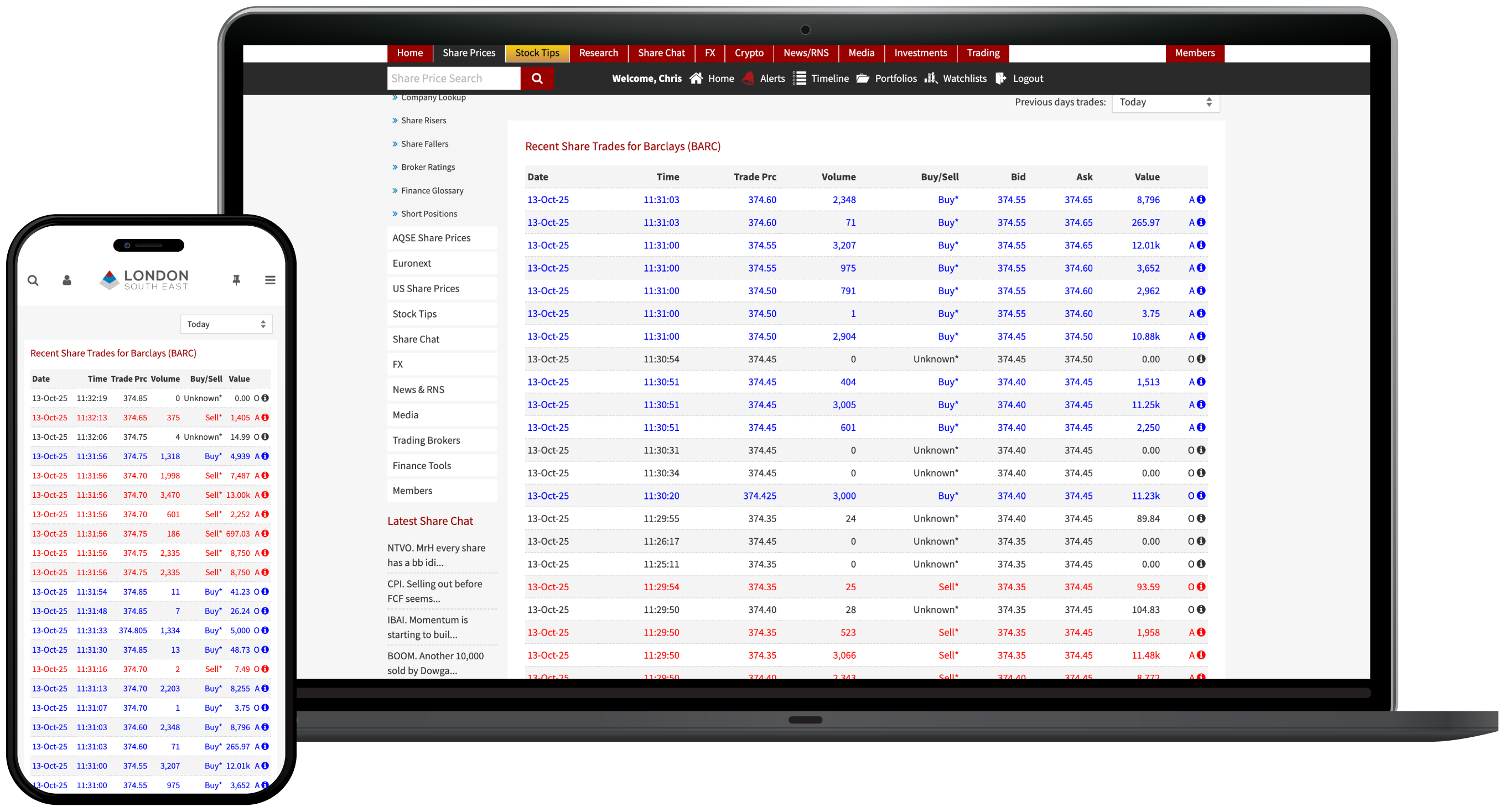Viewport: 1509px width, 812px height.
Task: Click the Broker Ratings sidebar link
Action: (x=428, y=167)
